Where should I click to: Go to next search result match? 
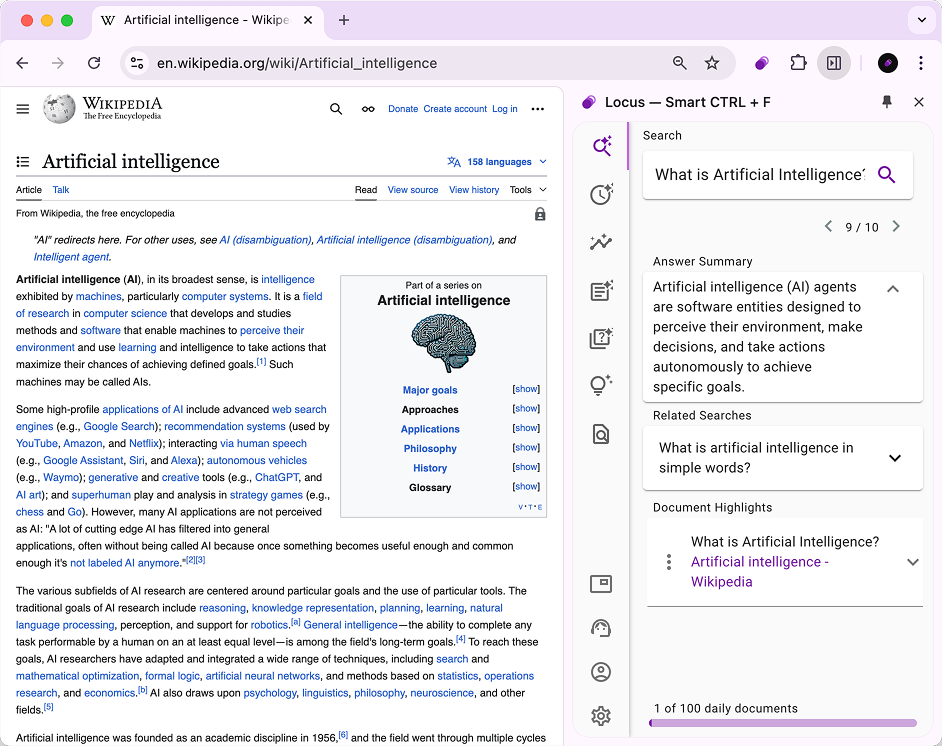[x=896, y=227]
